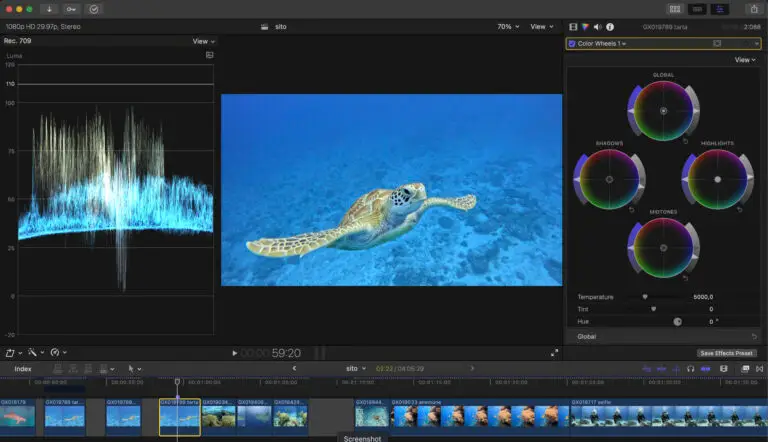Screen dimensions: 768x442
Task: Click the timecode display 59:20
Action: pyautogui.click(x=286, y=353)
